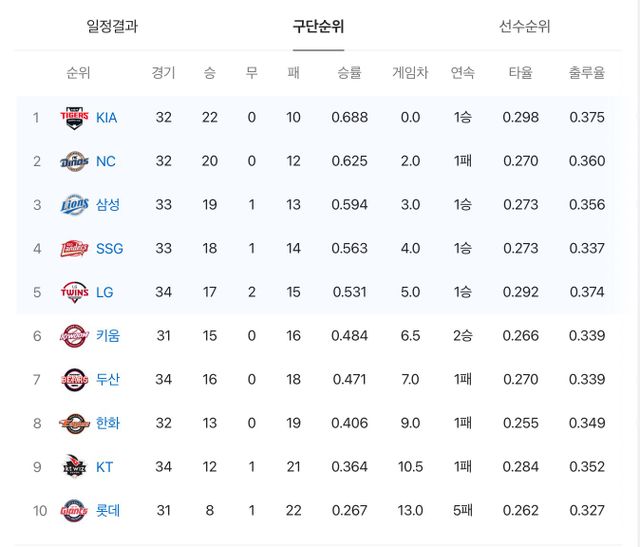Screen dimensions: 640x547
Task: Click the 출루율 column header
Action: pyautogui.click(x=587, y=73)
